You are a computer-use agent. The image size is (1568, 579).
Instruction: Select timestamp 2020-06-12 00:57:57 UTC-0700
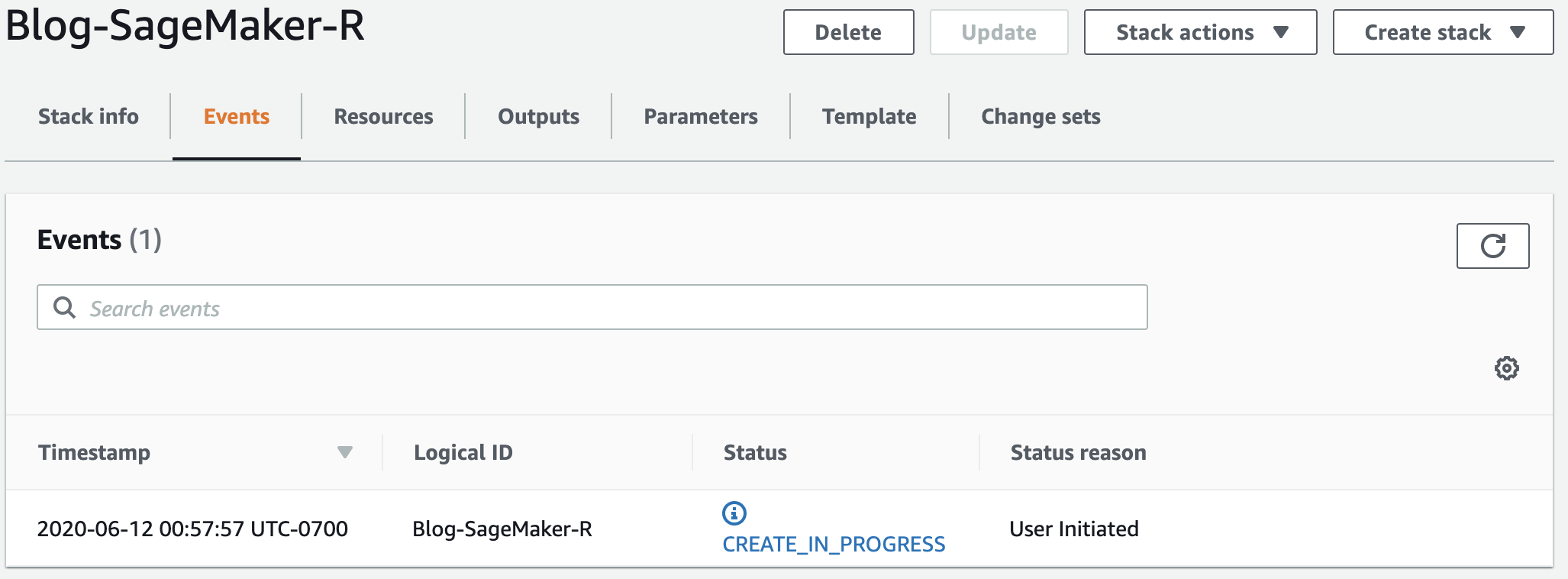point(192,529)
